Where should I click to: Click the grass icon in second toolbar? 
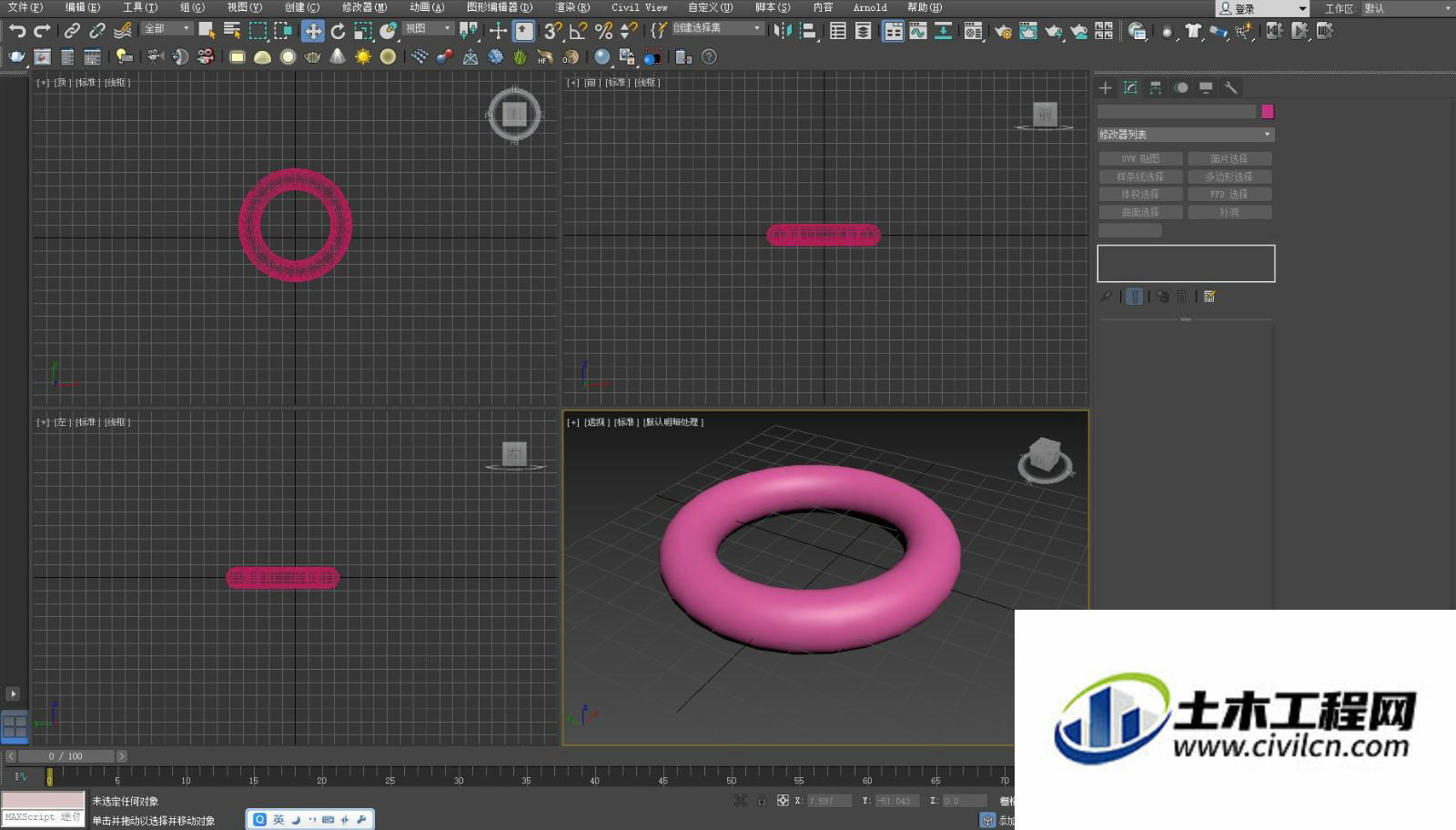click(x=520, y=56)
